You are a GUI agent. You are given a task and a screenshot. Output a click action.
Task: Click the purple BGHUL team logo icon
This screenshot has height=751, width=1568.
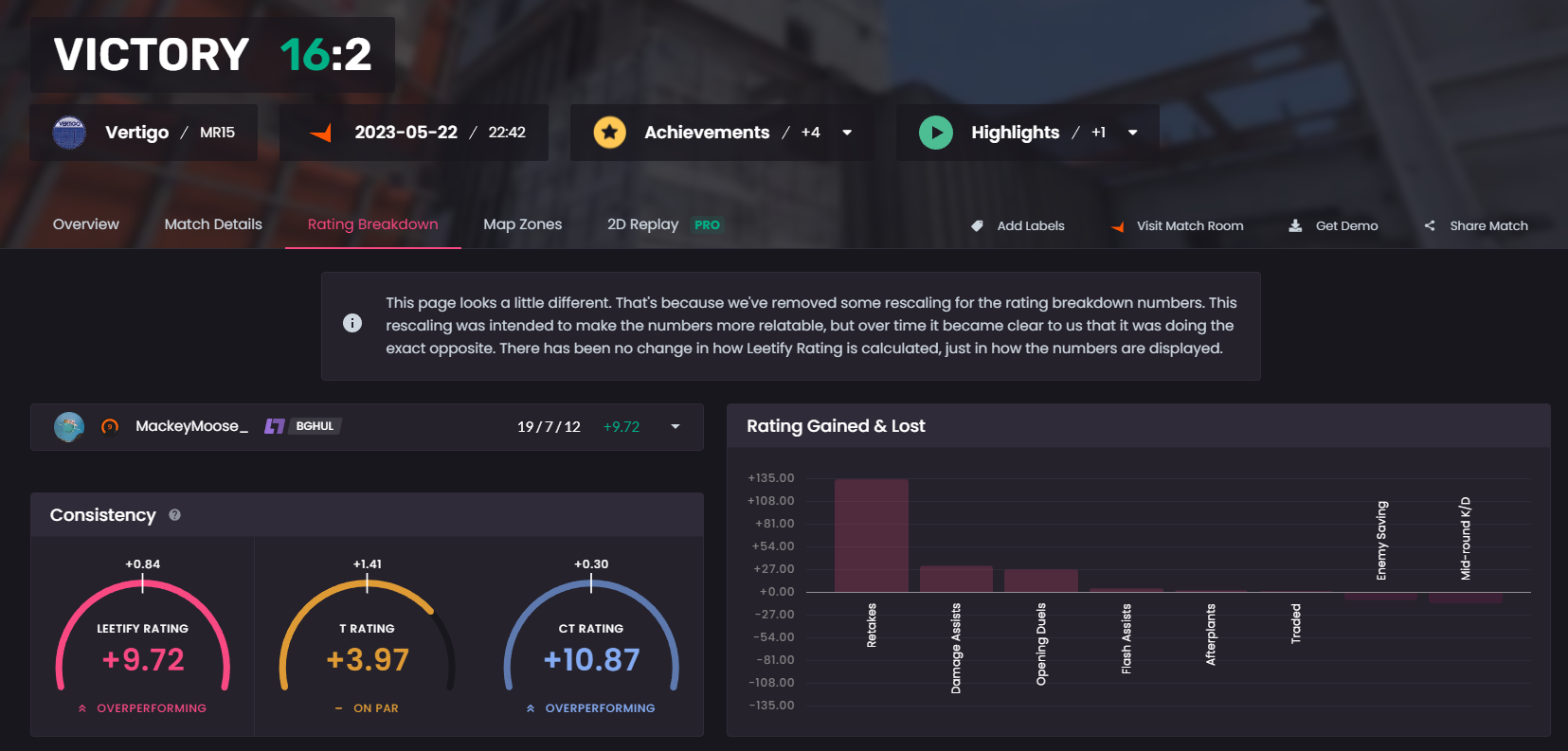click(x=275, y=427)
